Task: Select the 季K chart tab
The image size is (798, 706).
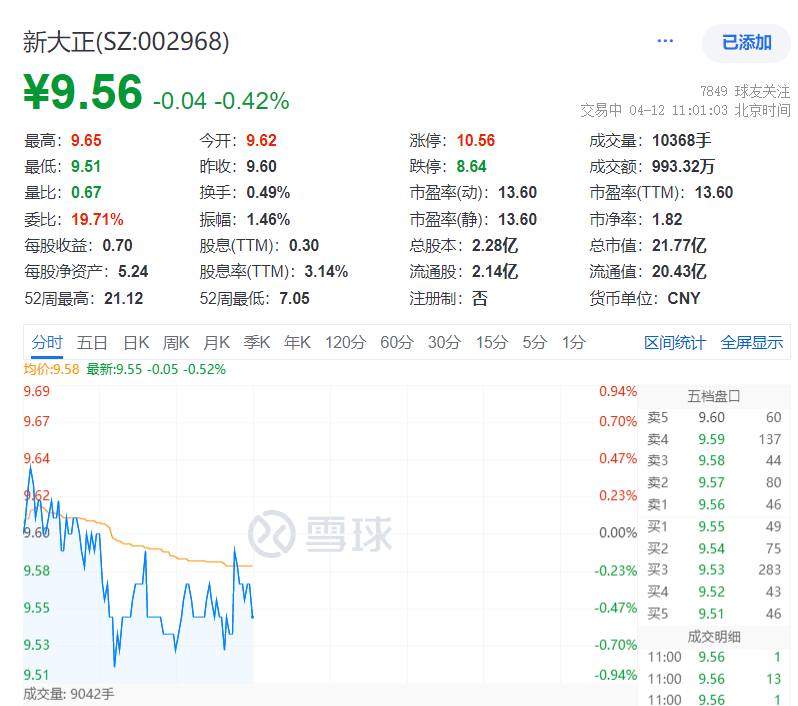Action: click(x=256, y=343)
